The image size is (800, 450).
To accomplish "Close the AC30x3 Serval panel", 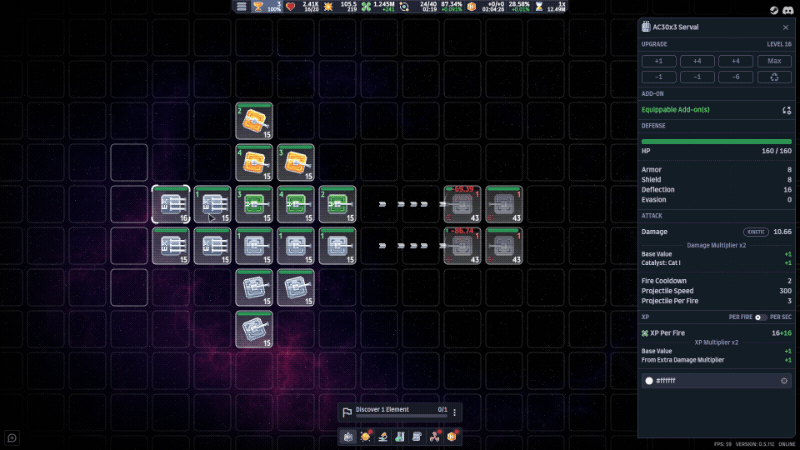I will (785, 28).
